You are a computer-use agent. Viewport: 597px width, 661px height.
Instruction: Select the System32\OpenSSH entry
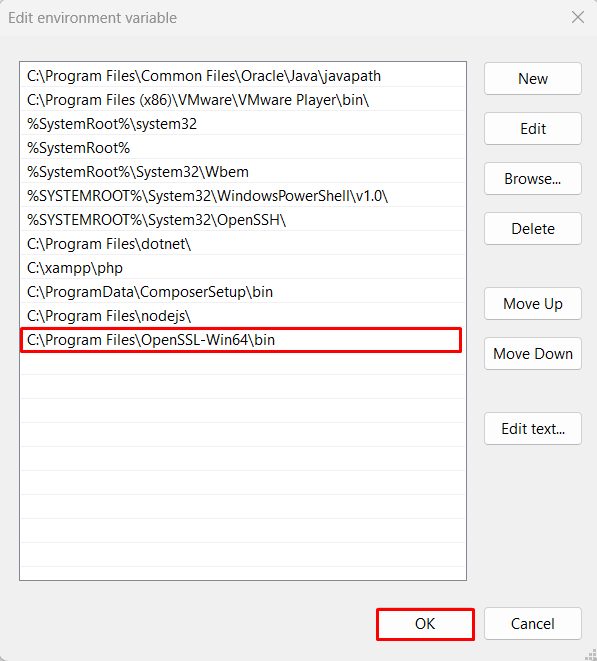coord(243,220)
